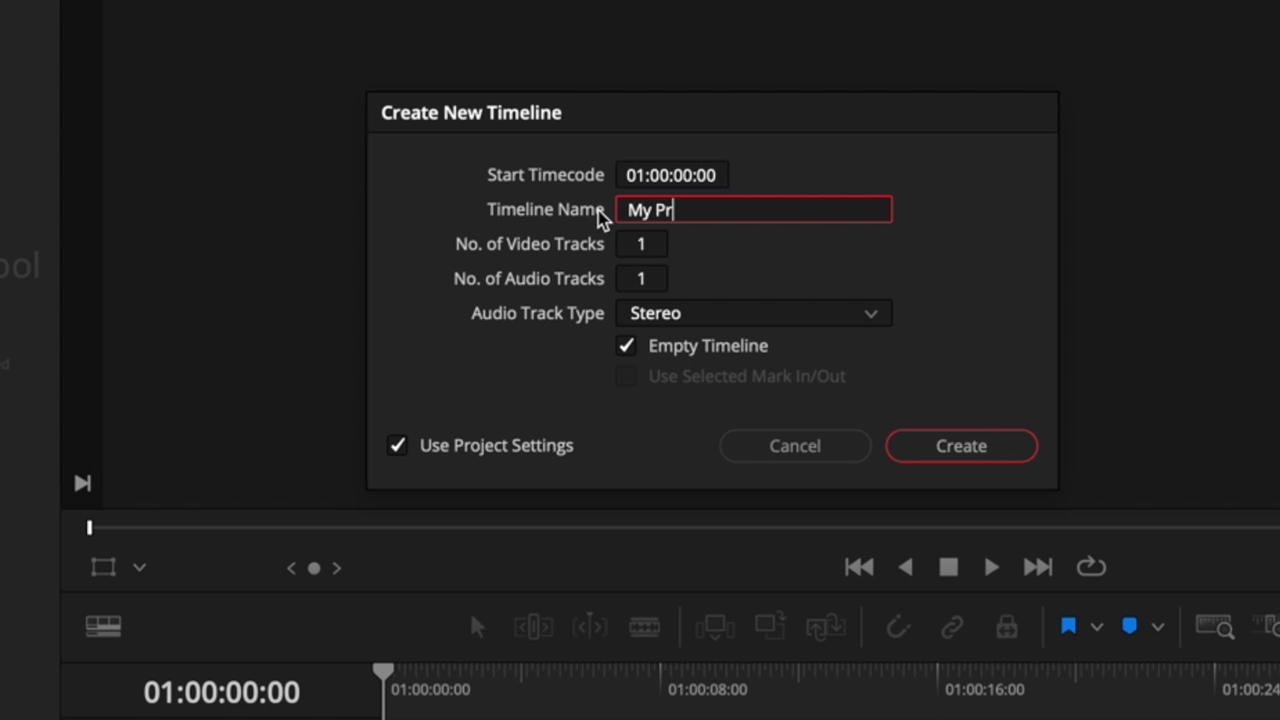
Task: Expand the marker color dropdown arrow
Action: pos(1157,627)
